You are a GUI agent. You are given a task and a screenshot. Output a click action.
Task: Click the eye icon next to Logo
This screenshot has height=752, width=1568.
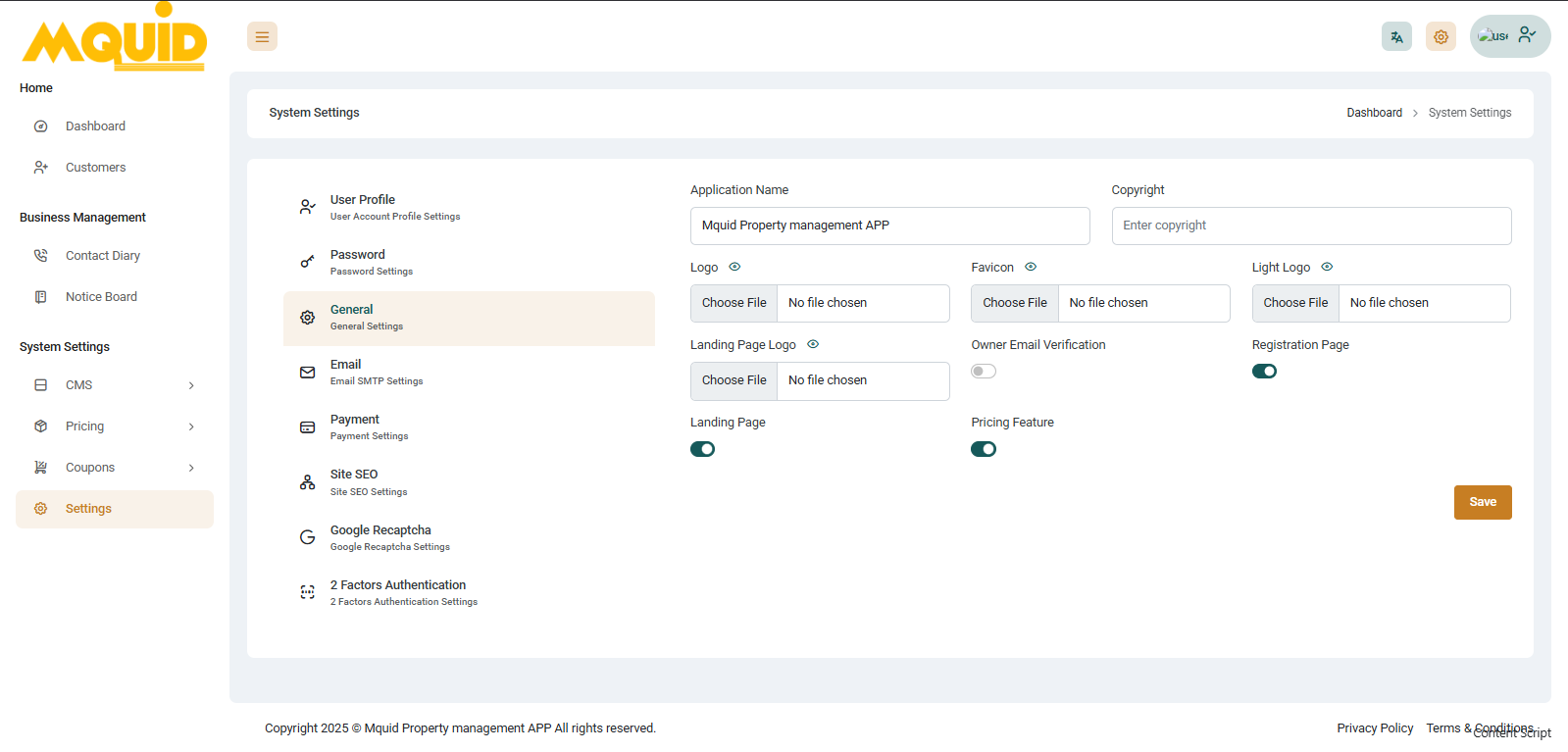coord(734,267)
